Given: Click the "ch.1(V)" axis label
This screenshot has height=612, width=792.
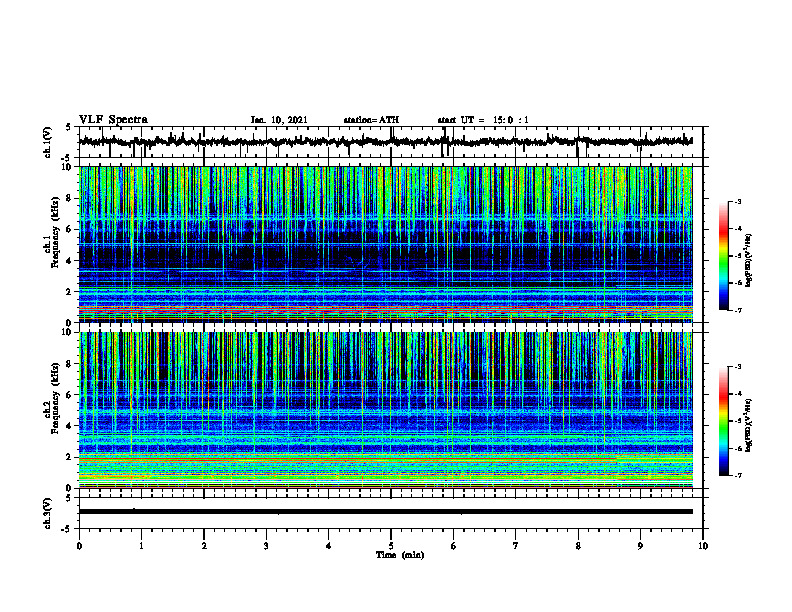Looking at the screenshot, I should tap(47, 142).
